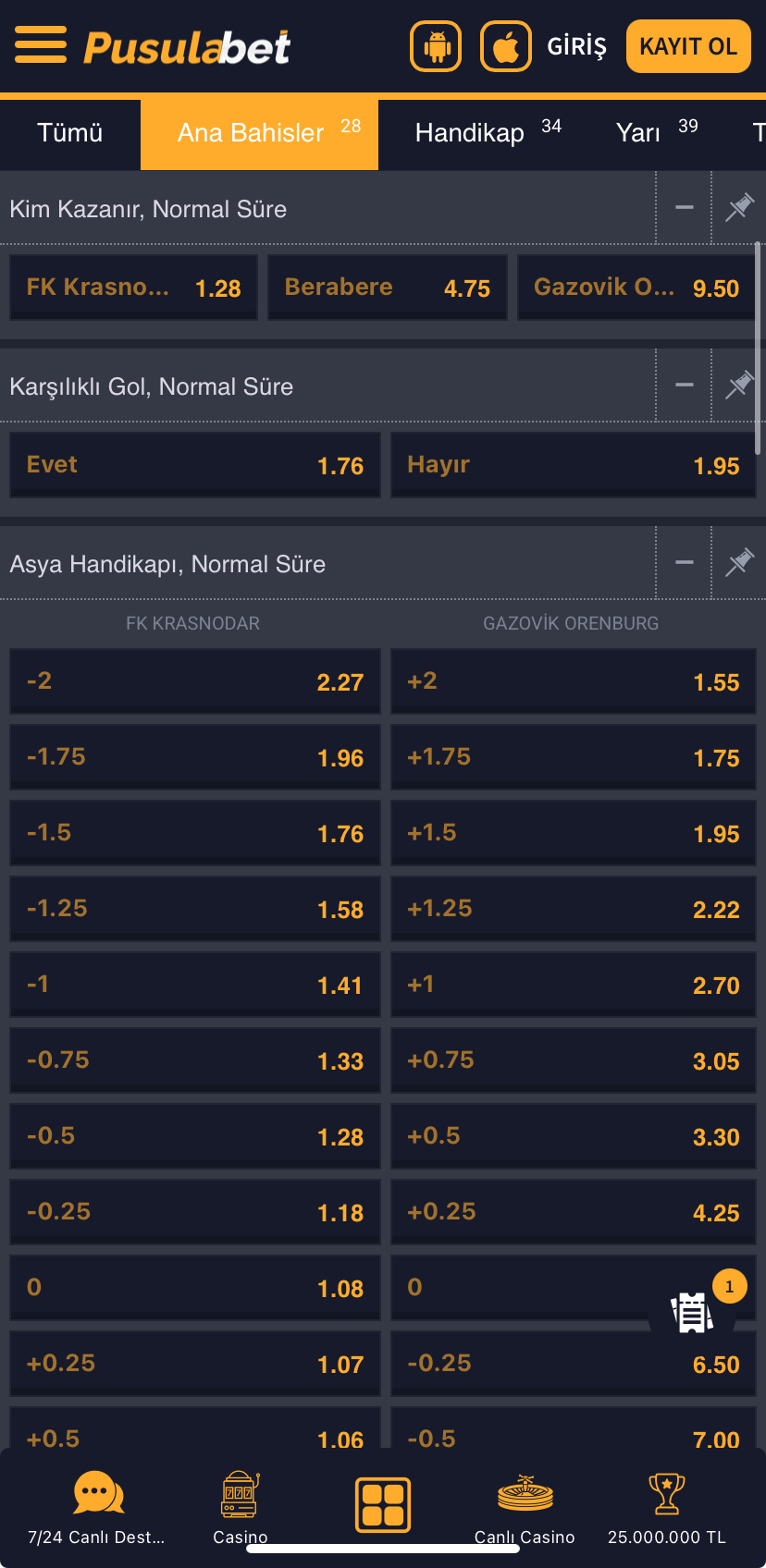The height and width of the screenshot is (1568, 766).
Task: Switch to the Tümü tab
Action: click(69, 133)
